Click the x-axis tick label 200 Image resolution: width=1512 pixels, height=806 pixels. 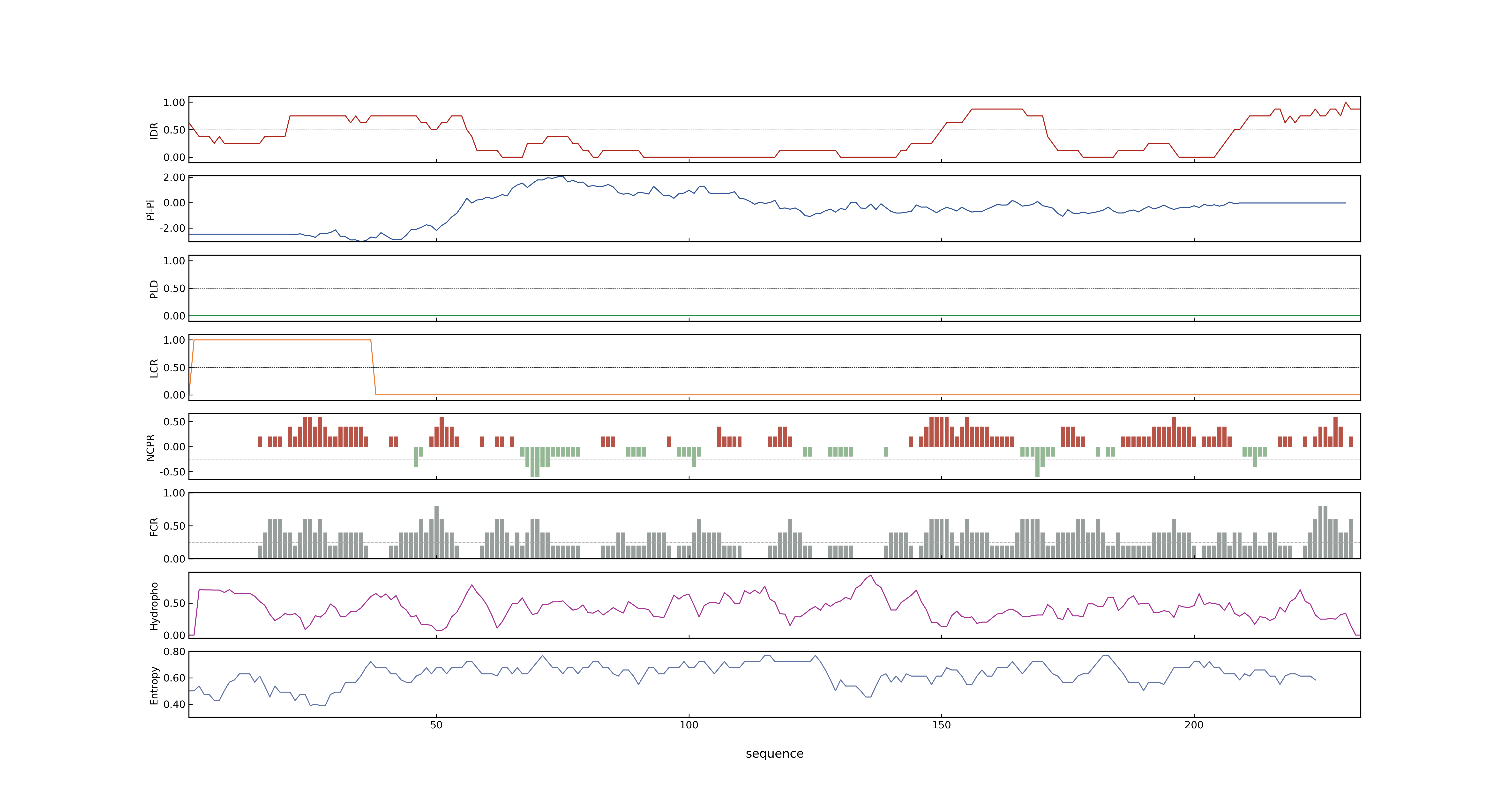click(x=1194, y=725)
